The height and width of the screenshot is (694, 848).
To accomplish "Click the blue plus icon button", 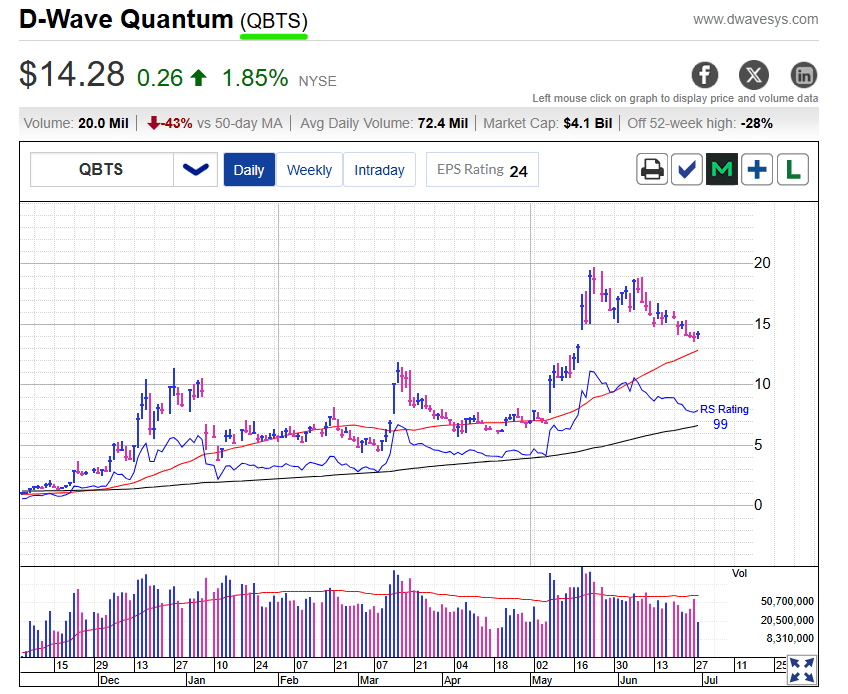I will click(x=757, y=170).
